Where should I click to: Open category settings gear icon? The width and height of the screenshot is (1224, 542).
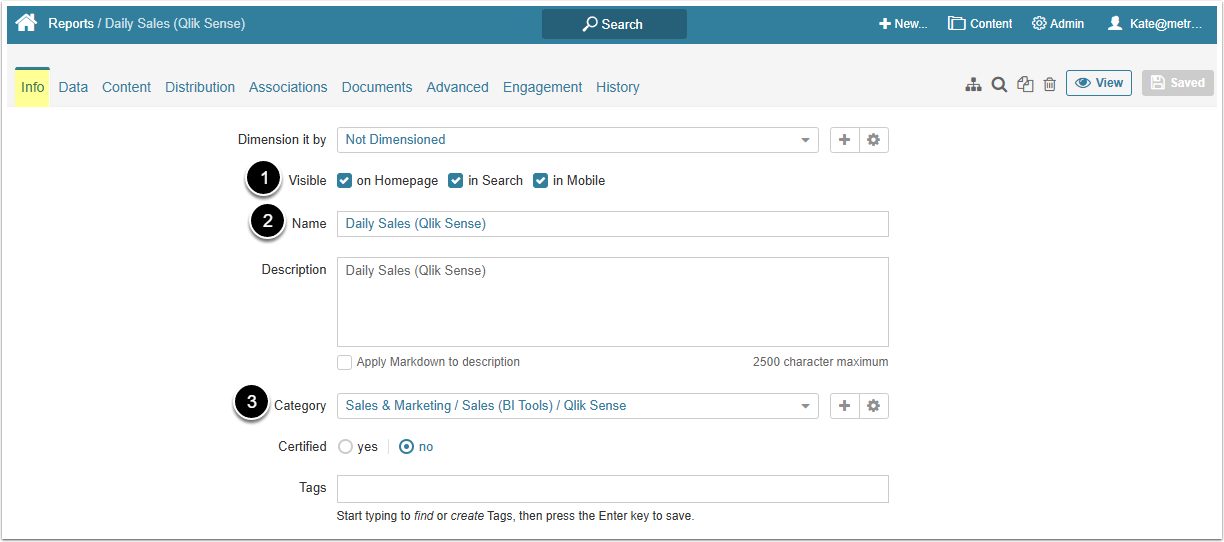click(873, 406)
